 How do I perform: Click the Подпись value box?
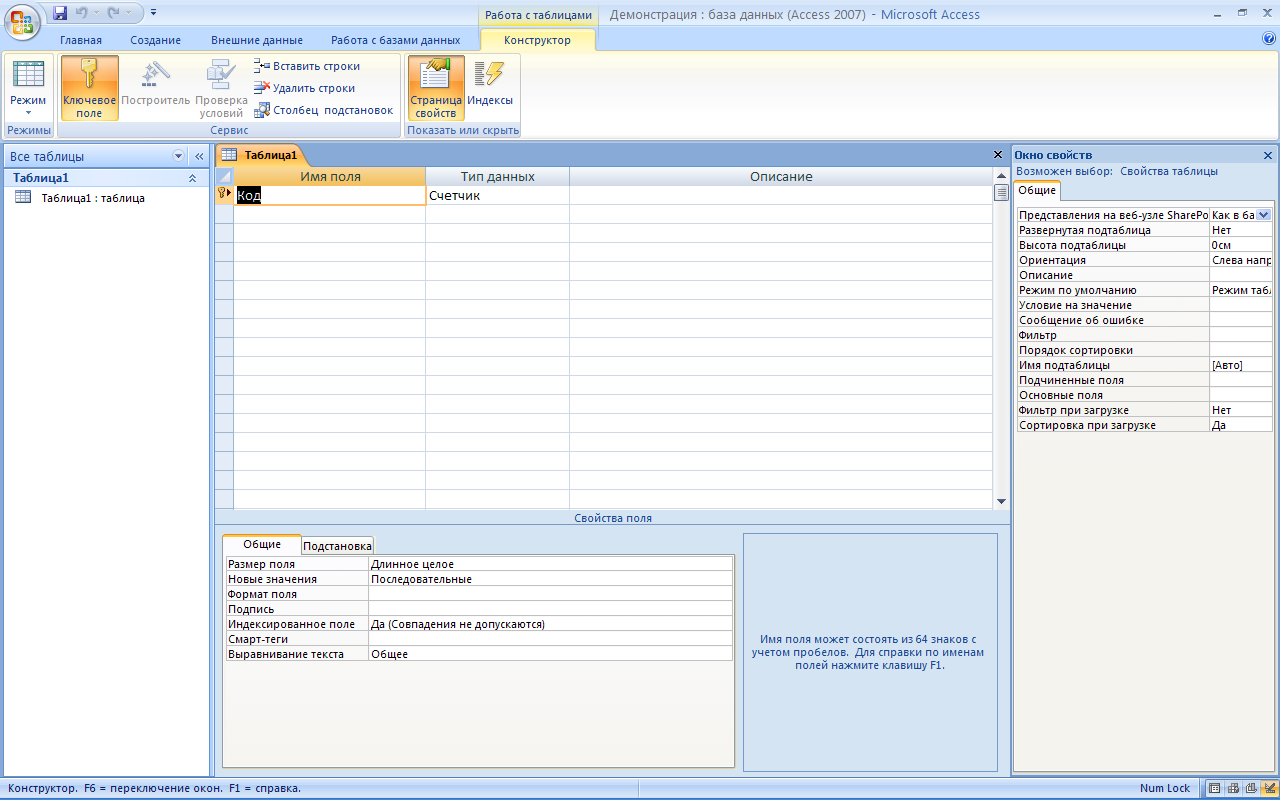pos(550,609)
